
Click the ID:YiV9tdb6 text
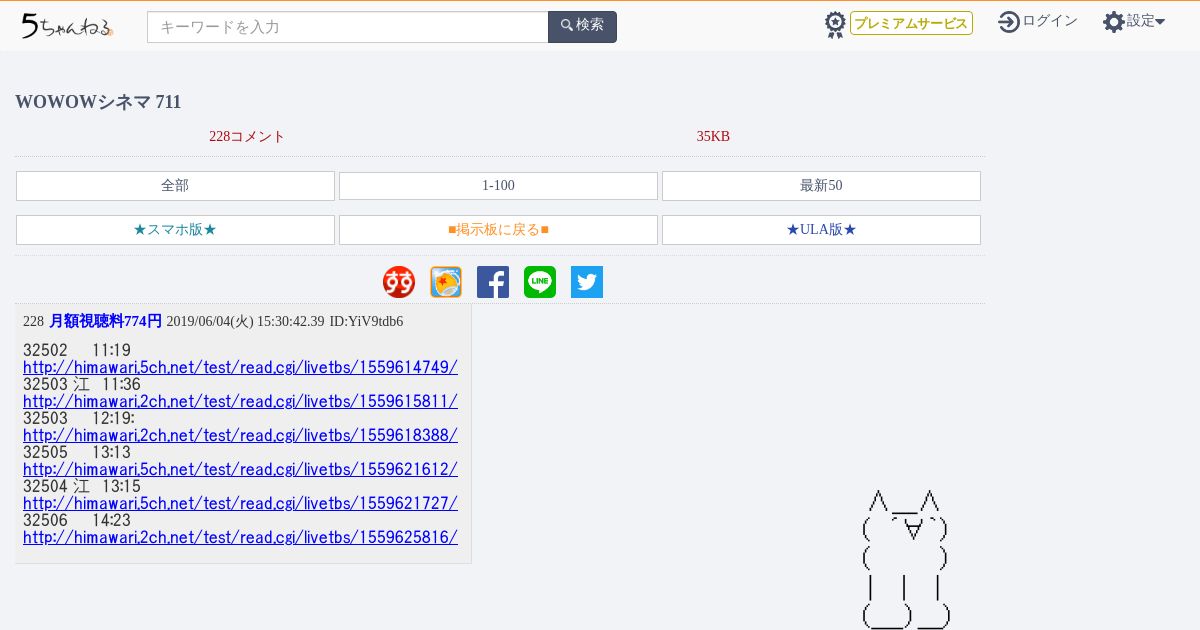pos(366,321)
